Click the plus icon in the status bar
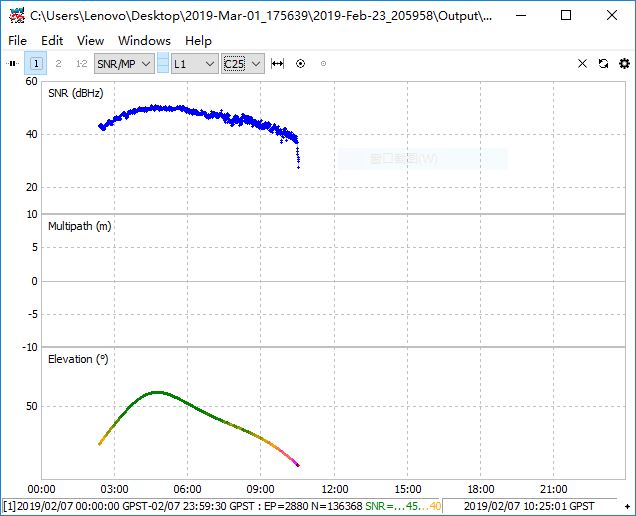The width and height of the screenshot is (636, 516). pos(627,506)
